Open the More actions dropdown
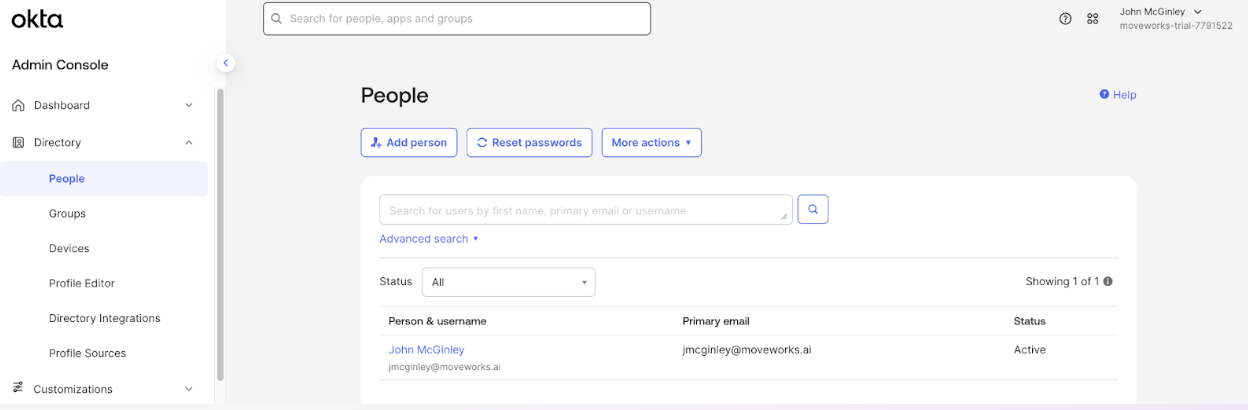The height and width of the screenshot is (410, 1248). tap(651, 143)
